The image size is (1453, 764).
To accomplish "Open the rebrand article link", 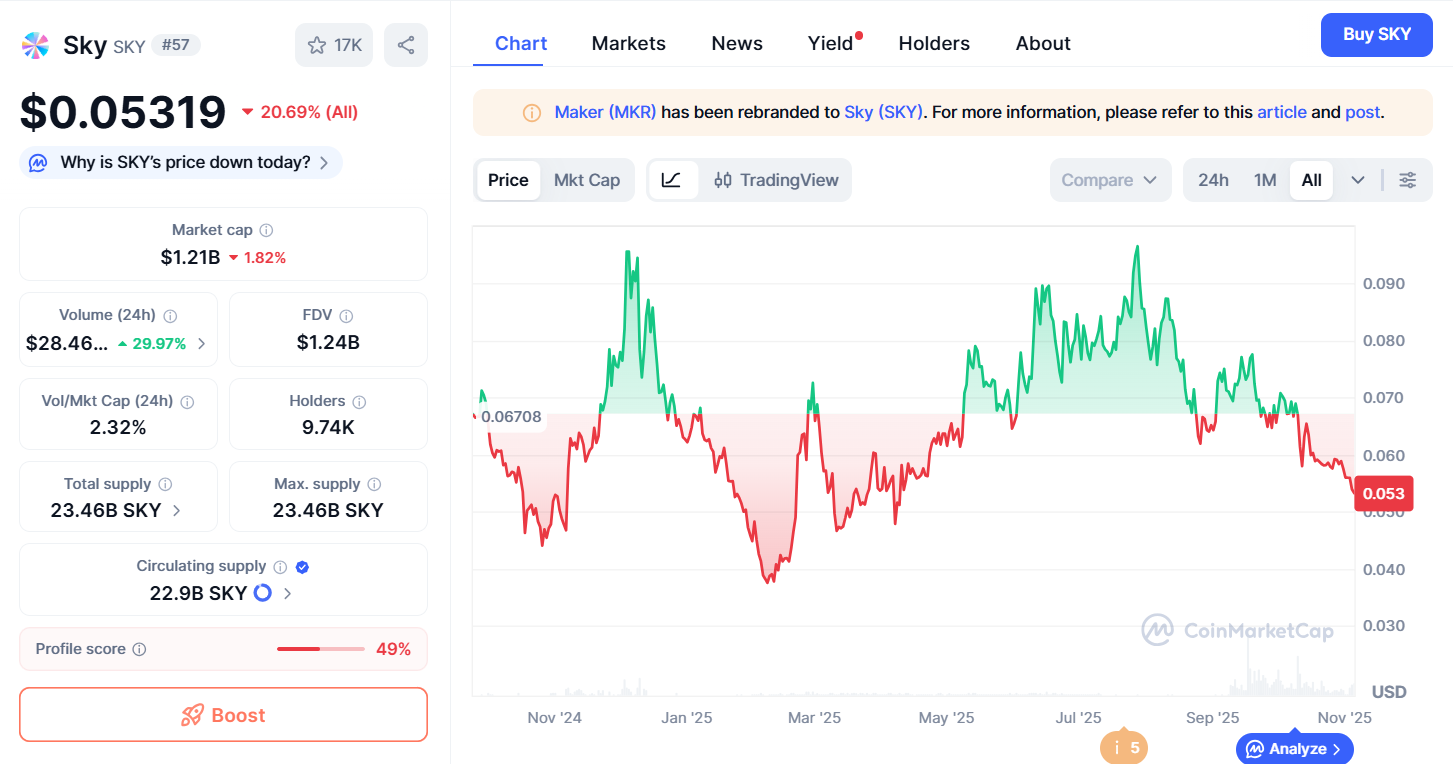I will tap(1281, 112).
